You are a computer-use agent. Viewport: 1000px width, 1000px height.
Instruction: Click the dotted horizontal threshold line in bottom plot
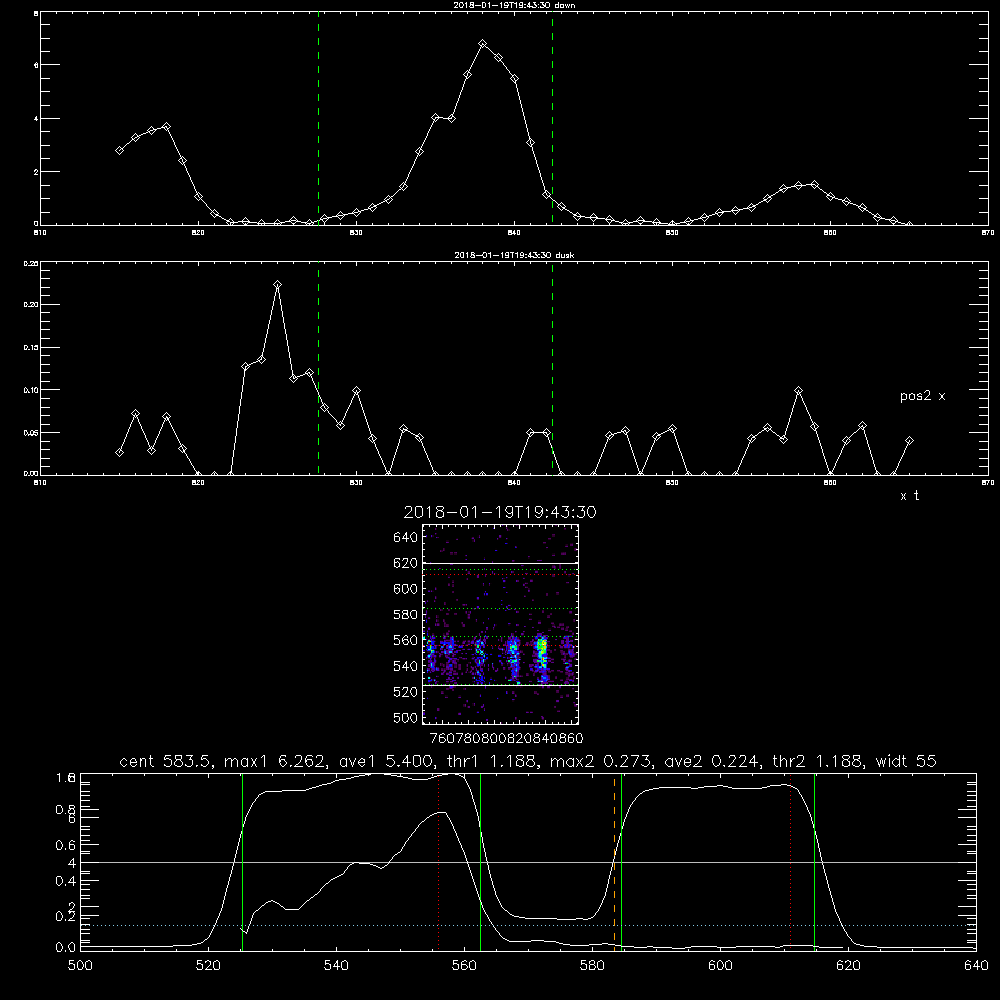(x=528, y=925)
